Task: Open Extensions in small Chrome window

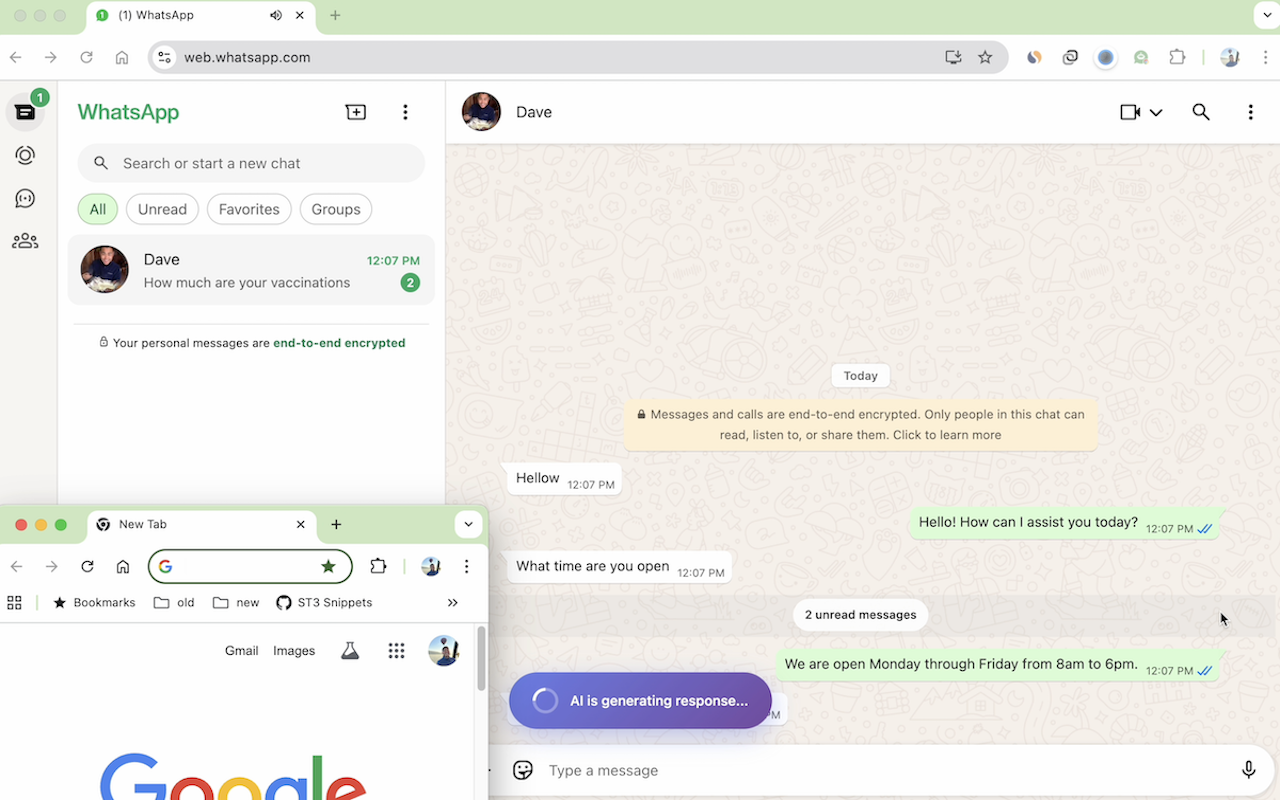Action: (x=378, y=566)
